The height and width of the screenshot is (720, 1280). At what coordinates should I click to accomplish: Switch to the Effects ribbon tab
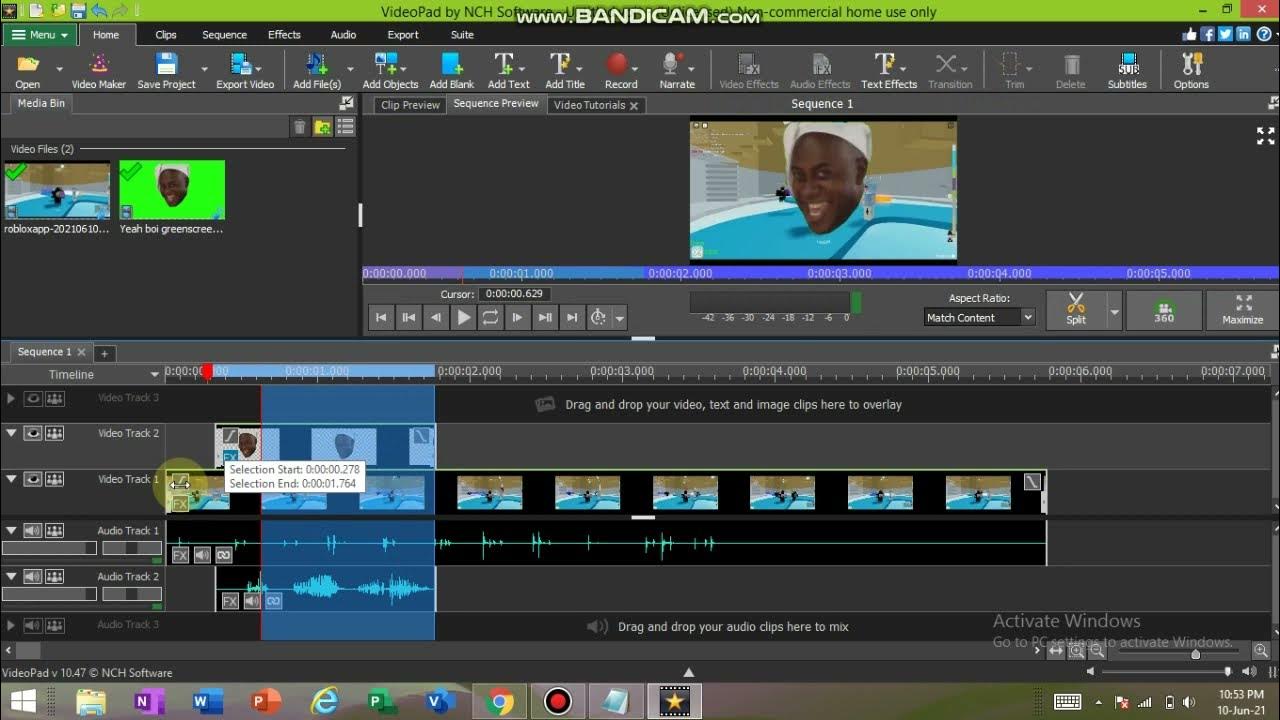(x=284, y=34)
